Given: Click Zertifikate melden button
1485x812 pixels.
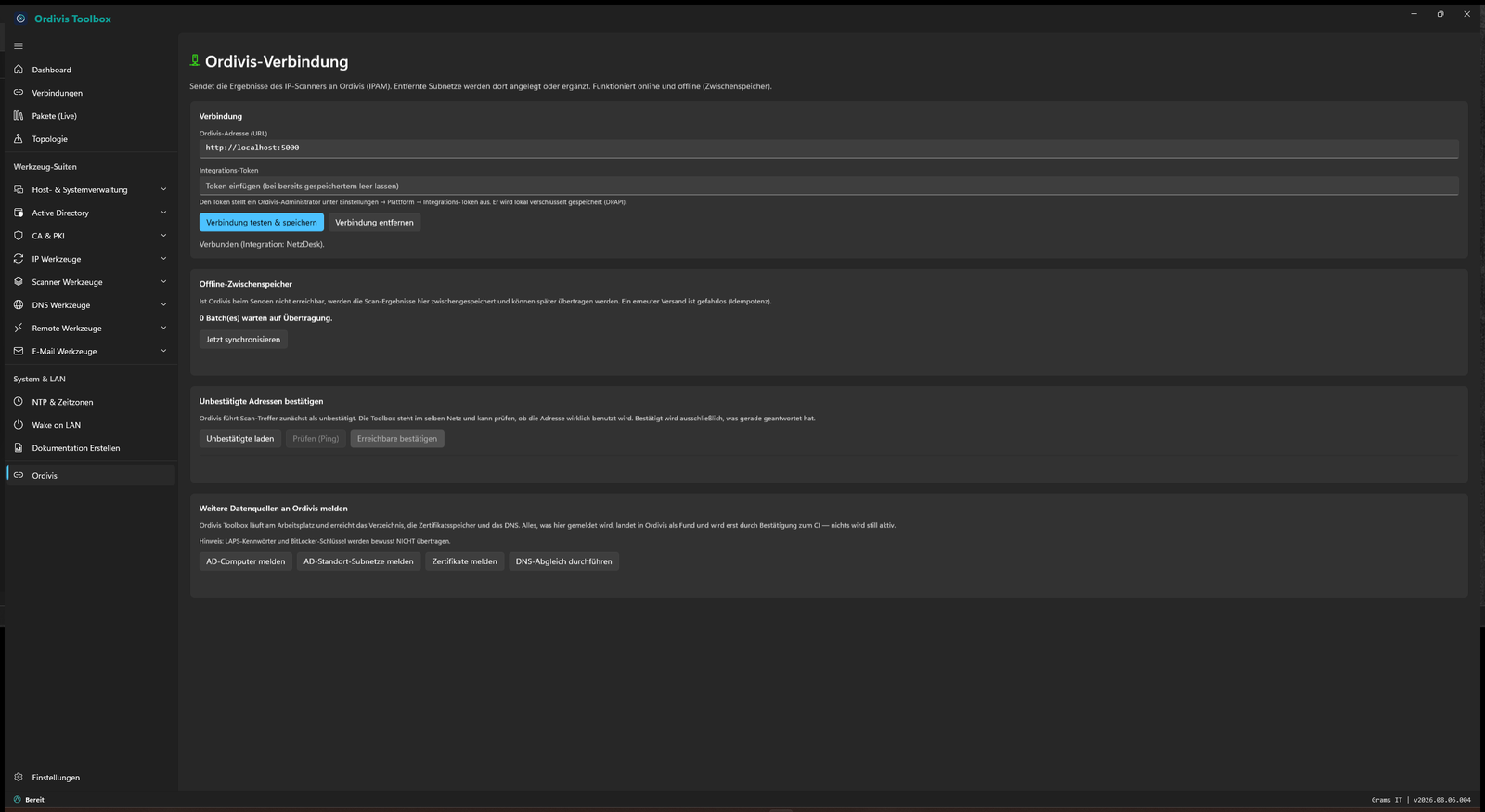Looking at the screenshot, I should click(464, 561).
